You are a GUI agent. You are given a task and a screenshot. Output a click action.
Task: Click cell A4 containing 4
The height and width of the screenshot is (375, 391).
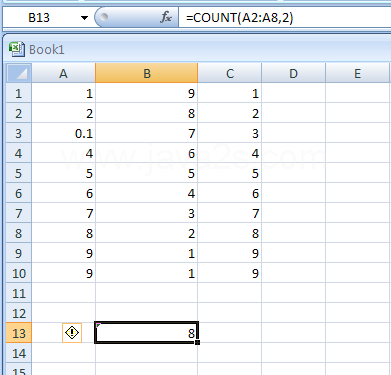[x=63, y=153]
